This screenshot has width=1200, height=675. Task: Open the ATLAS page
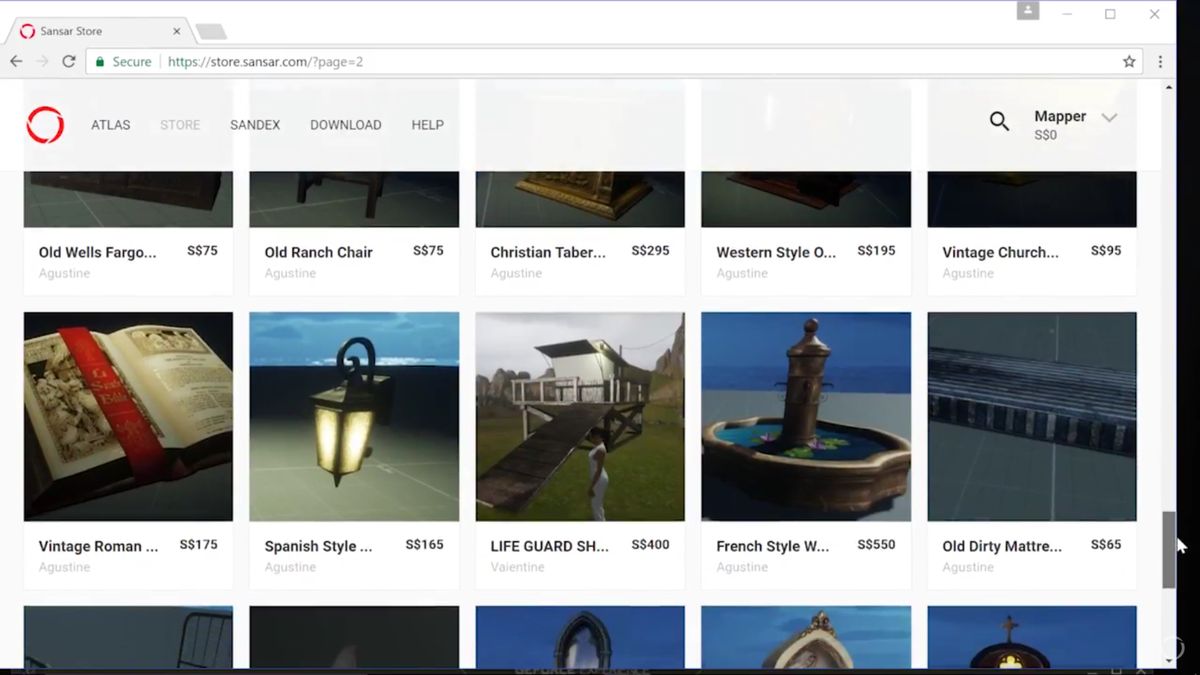(x=110, y=124)
